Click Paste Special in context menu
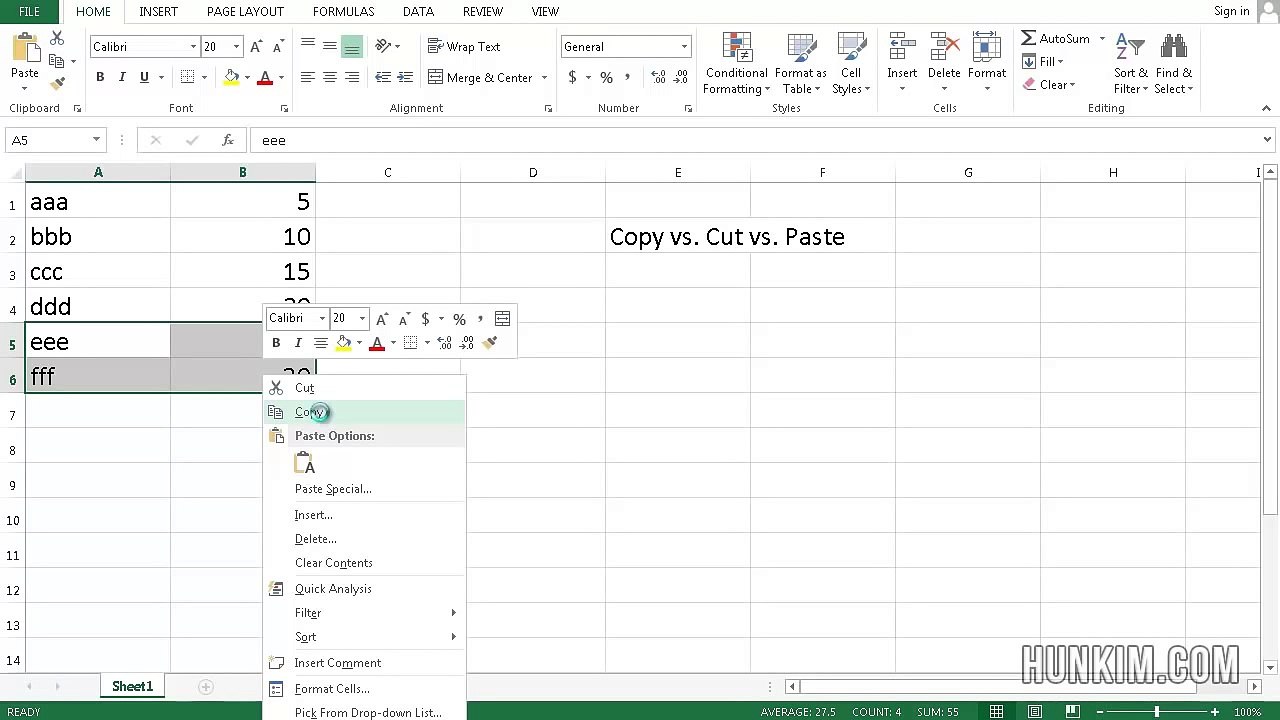The width and height of the screenshot is (1280, 720). pos(365,489)
